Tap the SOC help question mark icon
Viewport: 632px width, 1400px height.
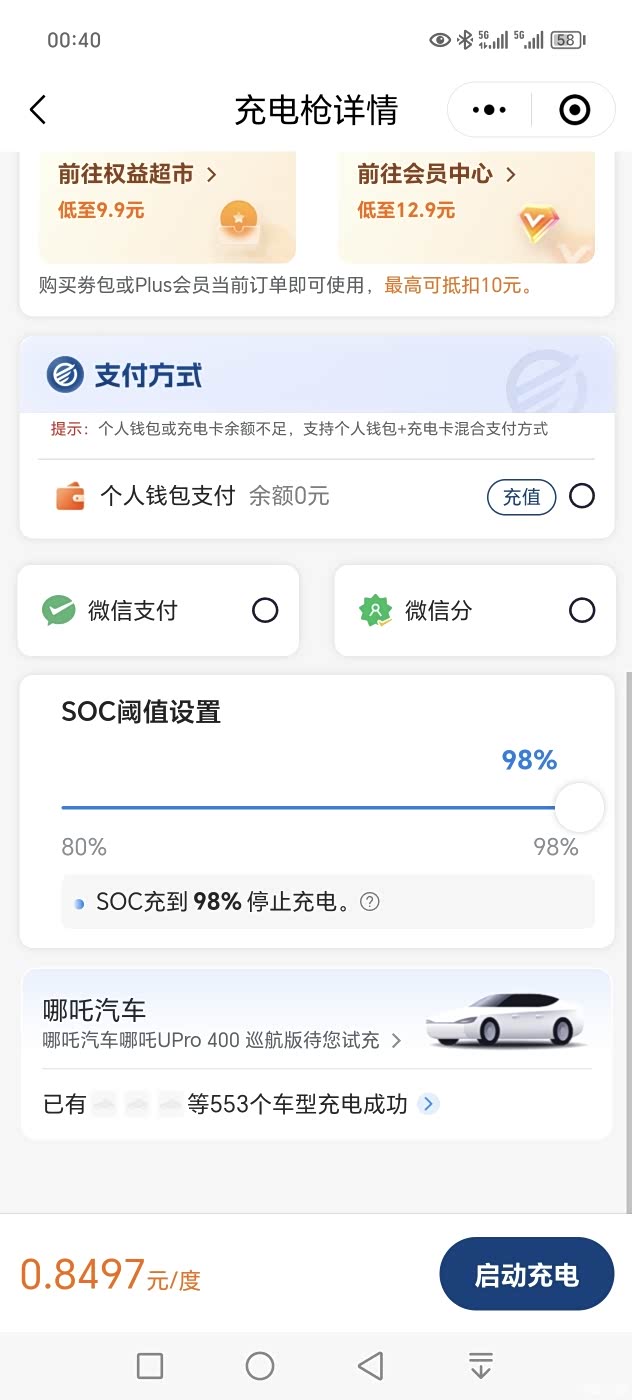370,902
